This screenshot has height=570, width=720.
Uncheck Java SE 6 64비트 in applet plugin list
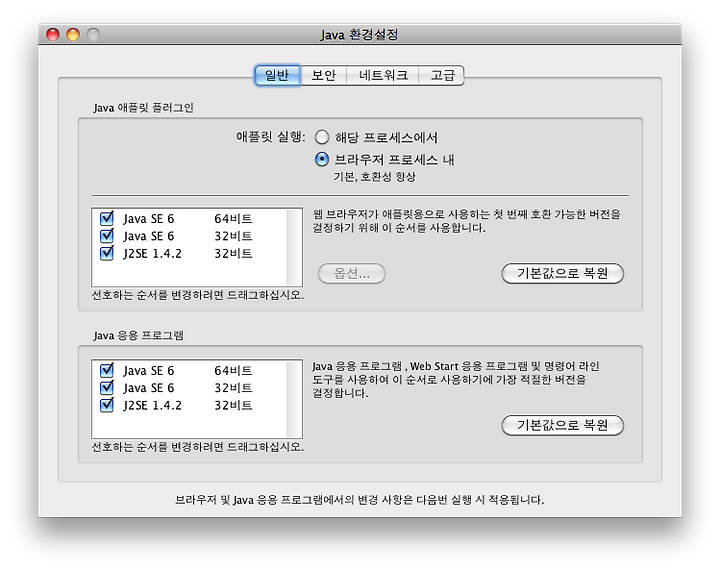point(107,218)
